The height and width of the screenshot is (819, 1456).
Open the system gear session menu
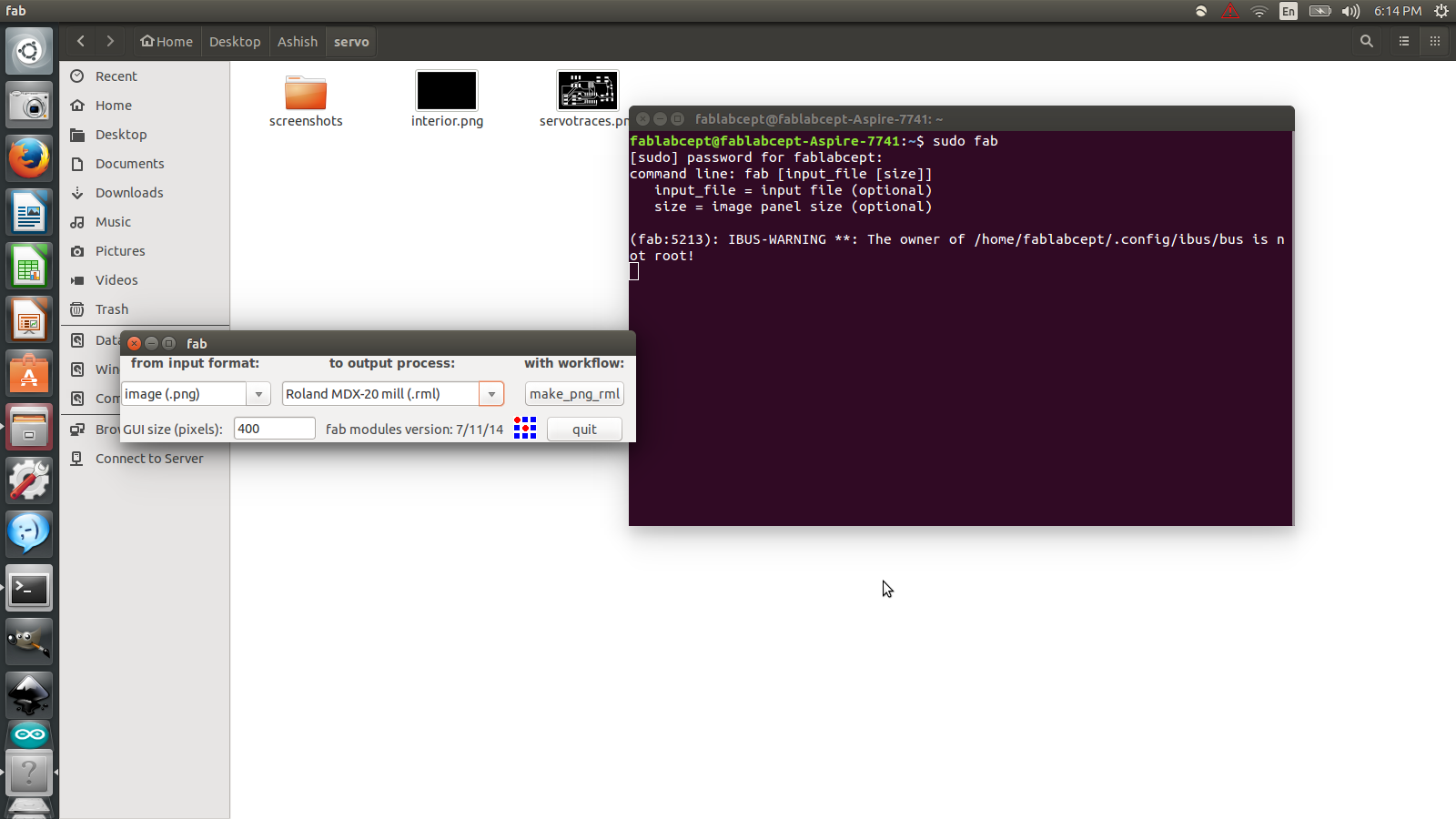1441,11
